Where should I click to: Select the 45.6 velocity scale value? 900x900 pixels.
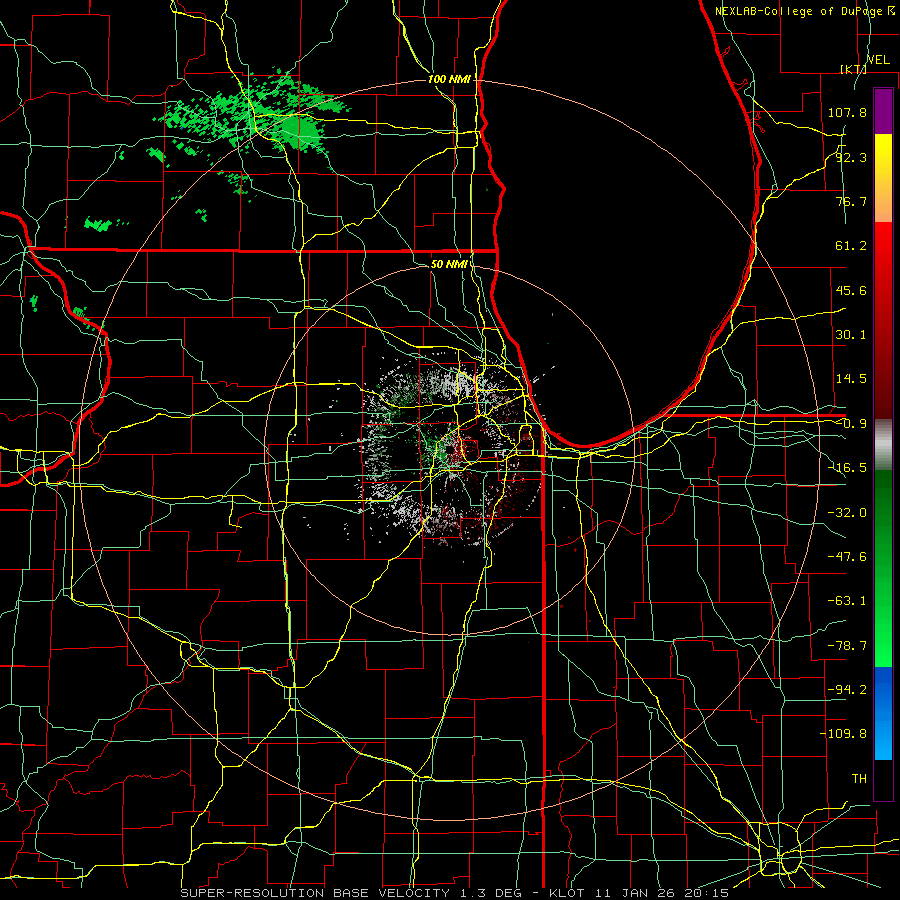[851, 290]
